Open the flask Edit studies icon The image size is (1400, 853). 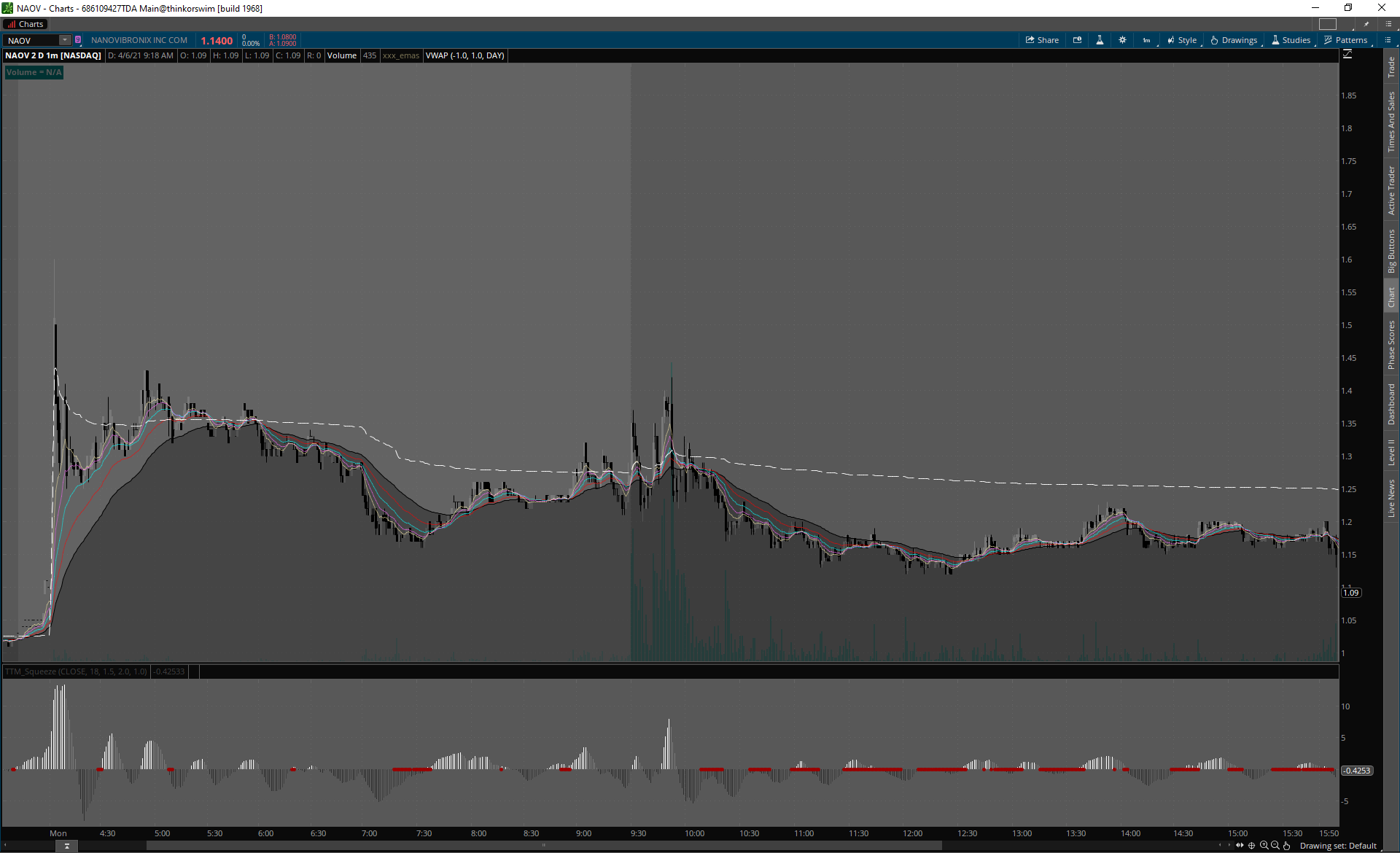1100,40
